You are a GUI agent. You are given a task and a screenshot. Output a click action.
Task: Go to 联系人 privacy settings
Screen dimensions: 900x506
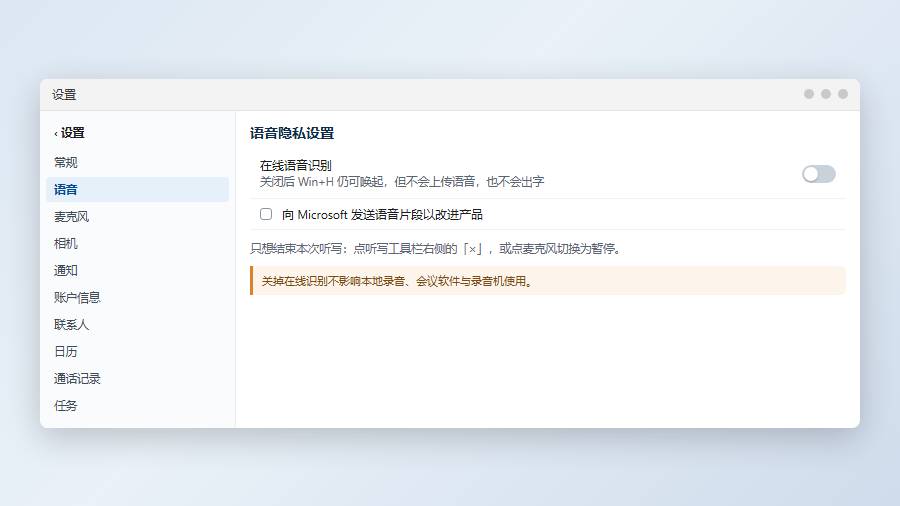point(137,324)
